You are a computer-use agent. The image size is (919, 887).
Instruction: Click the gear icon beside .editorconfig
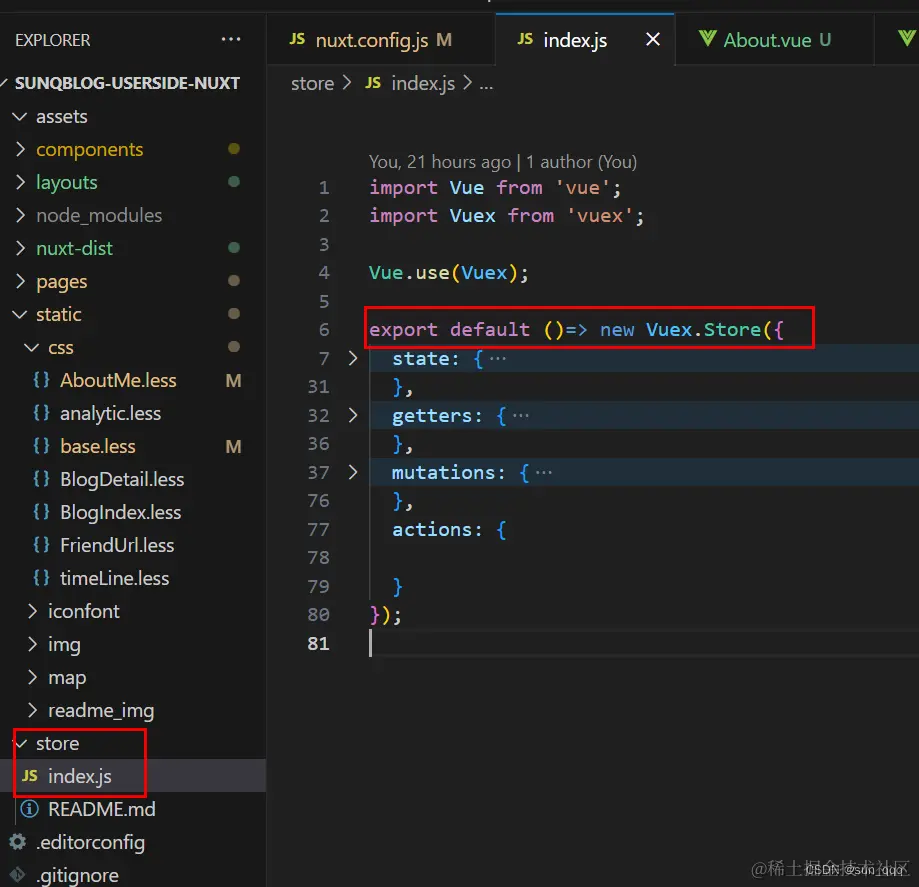click(x=18, y=842)
